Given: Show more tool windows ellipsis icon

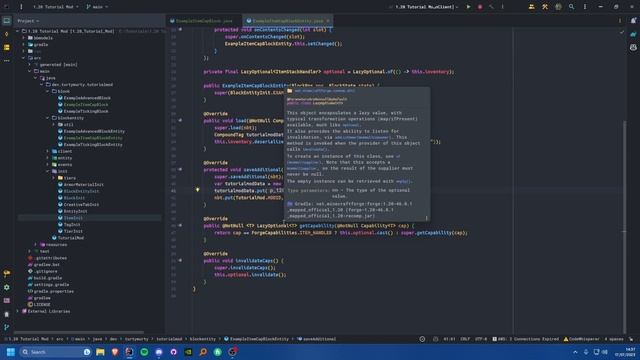Looking at the screenshot, I should [x=7, y=60].
